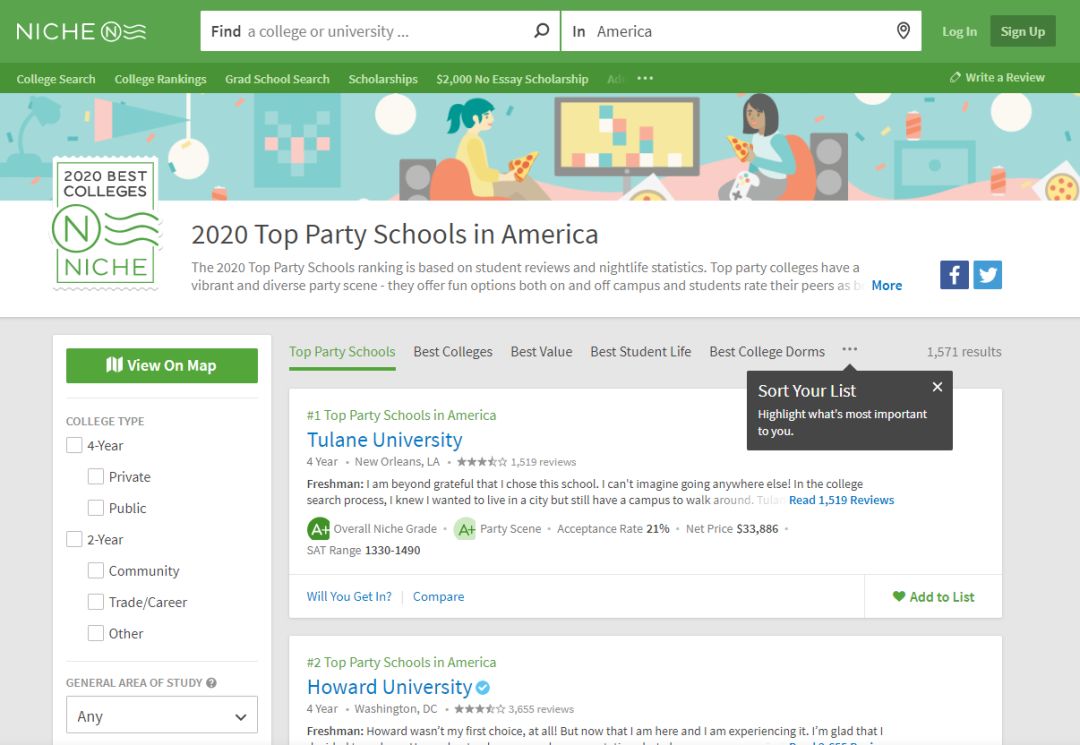1080x745 pixels.
Task: Open Grad School Search in the navigation bar
Action: (277, 79)
